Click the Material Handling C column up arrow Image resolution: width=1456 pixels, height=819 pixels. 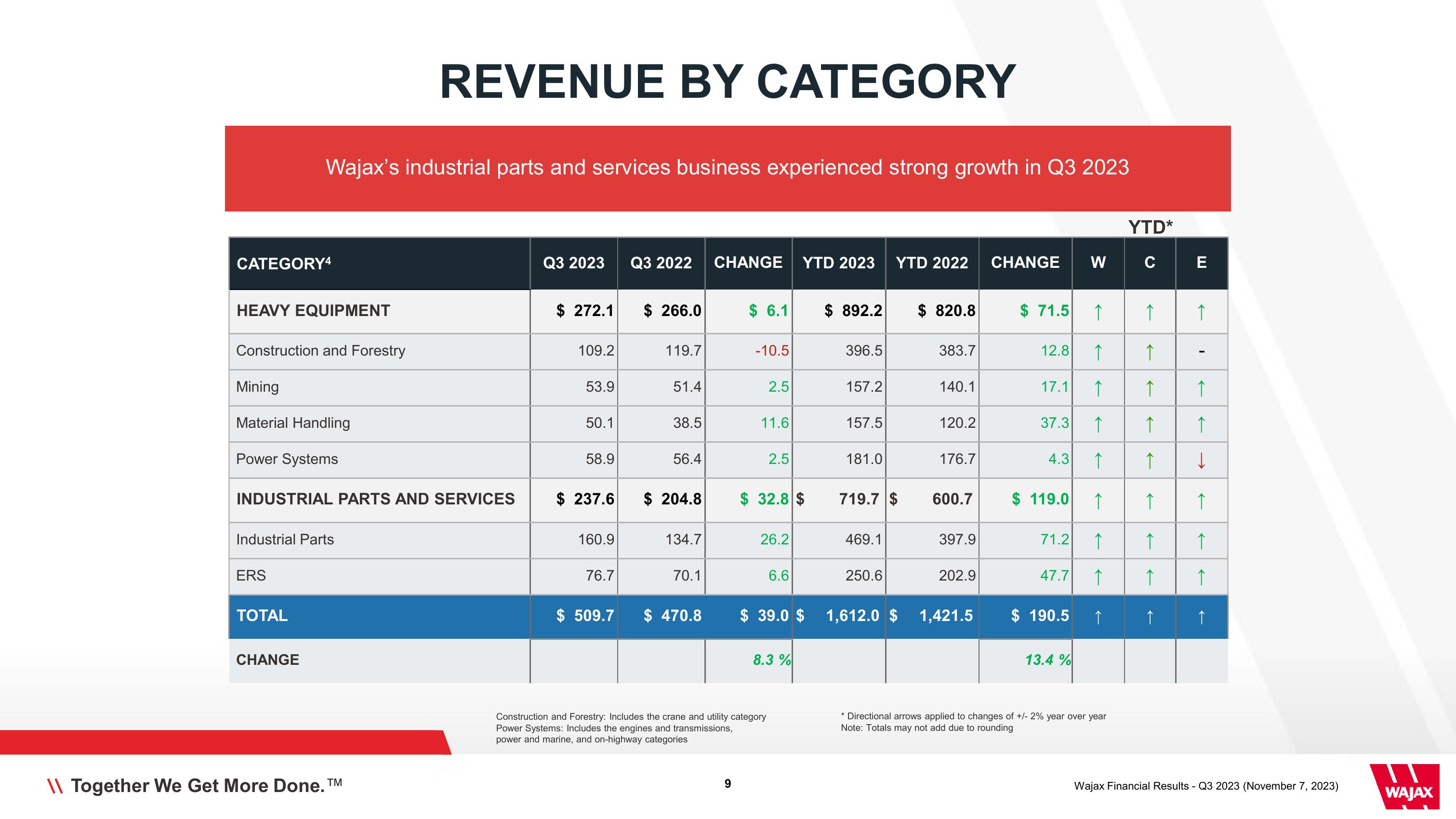coord(1150,424)
